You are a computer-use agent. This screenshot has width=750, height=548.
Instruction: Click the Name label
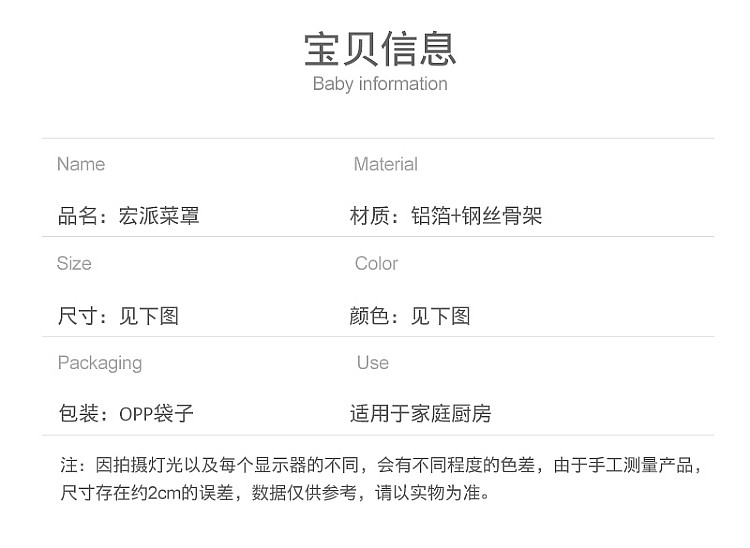tap(81, 164)
